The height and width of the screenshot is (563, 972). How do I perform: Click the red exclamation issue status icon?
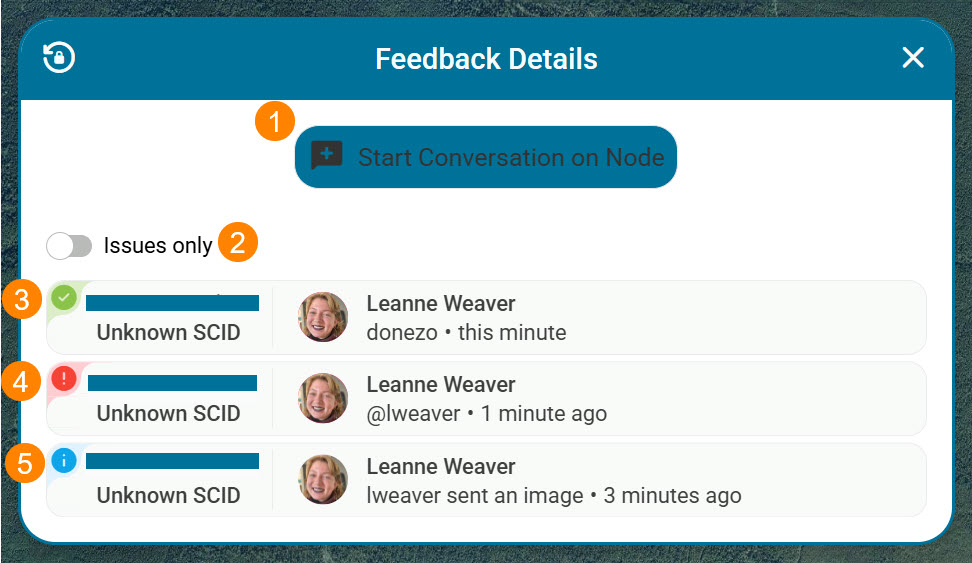tap(64, 378)
